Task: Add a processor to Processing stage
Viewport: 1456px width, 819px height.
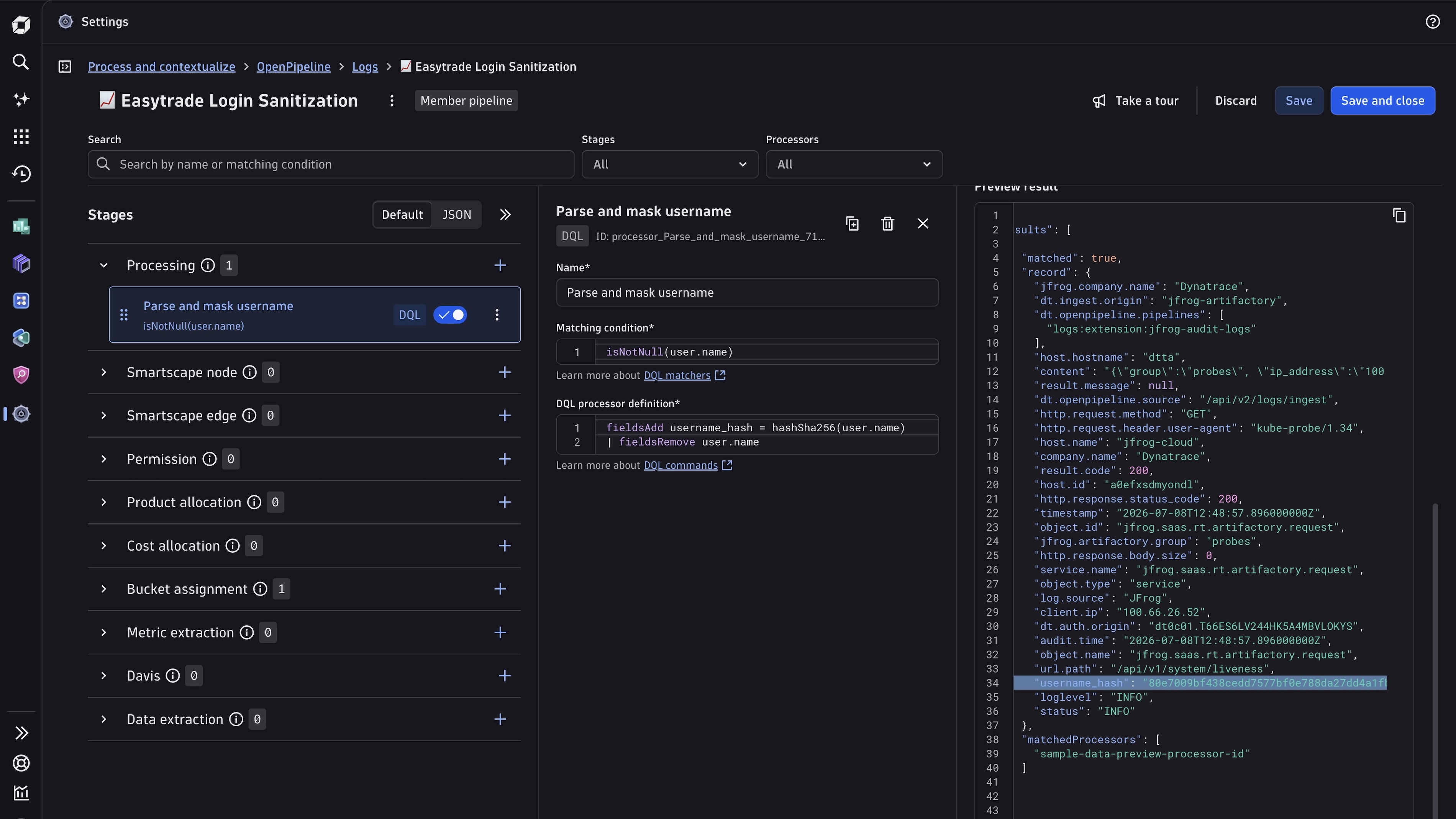Action: point(500,265)
